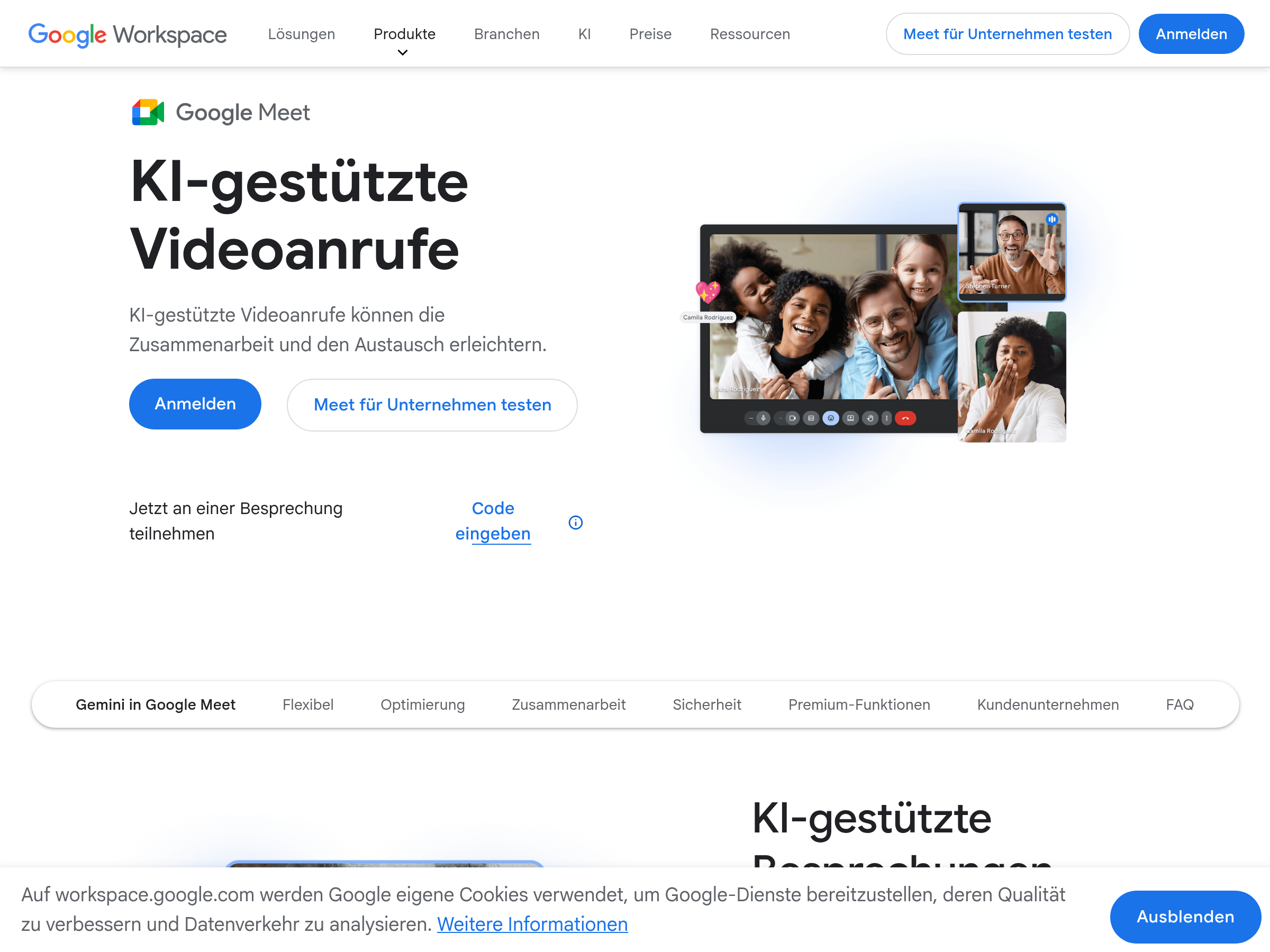The width and height of the screenshot is (1270, 952).
Task: Click the Stephen Turner video tile
Action: point(1012,251)
